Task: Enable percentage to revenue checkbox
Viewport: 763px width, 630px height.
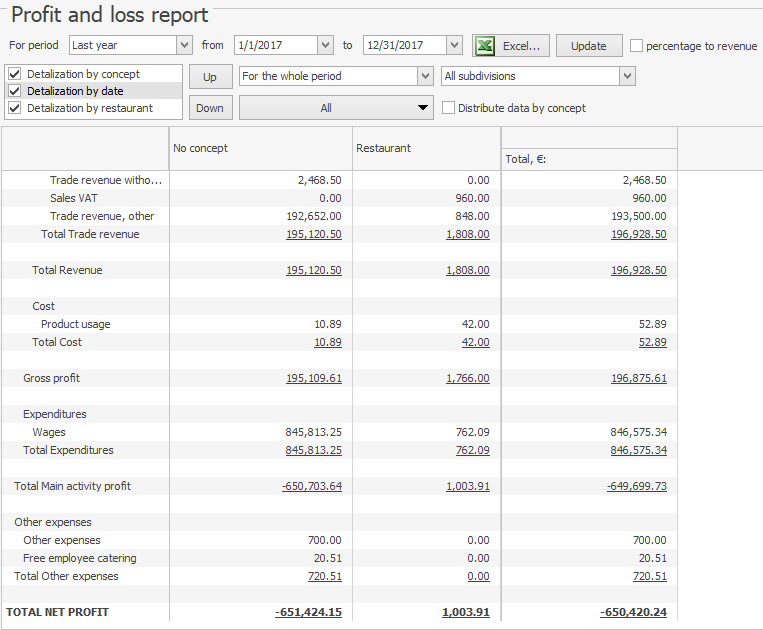Action: 637,46
